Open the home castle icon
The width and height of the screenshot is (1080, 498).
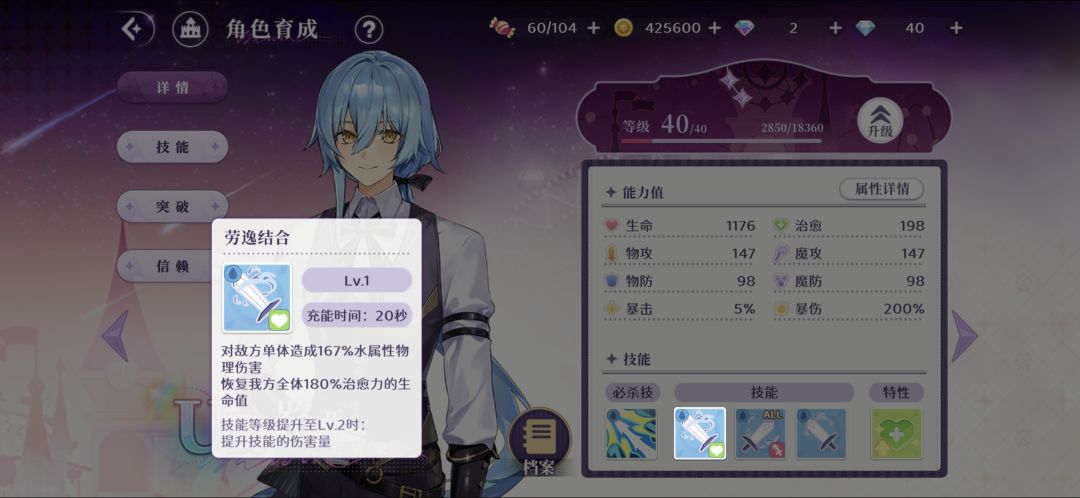(190, 30)
